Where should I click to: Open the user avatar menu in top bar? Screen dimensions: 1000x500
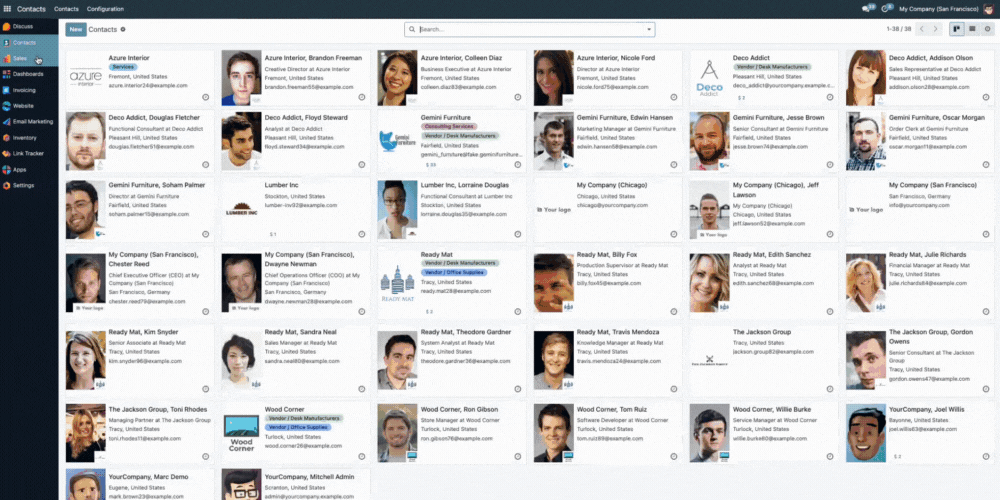[x=989, y=9]
